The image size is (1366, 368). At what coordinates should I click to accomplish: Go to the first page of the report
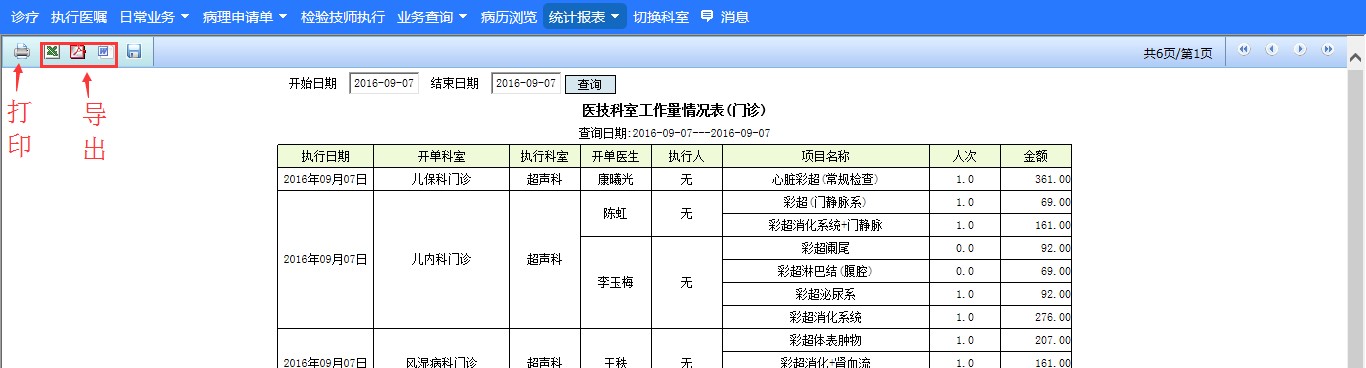pos(1244,49)
